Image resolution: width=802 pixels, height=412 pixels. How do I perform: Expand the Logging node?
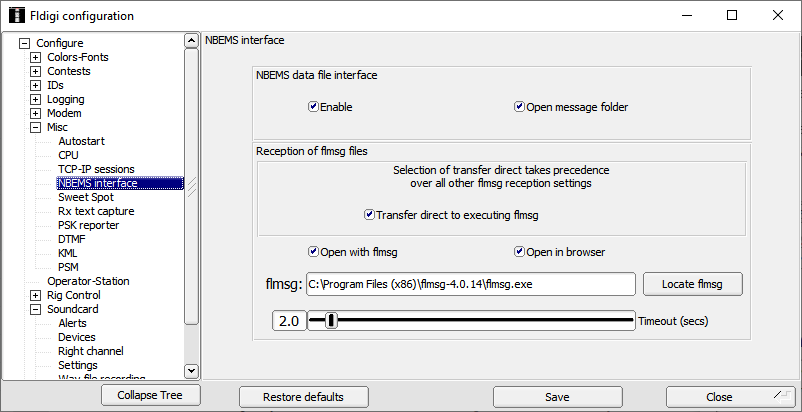35,99
